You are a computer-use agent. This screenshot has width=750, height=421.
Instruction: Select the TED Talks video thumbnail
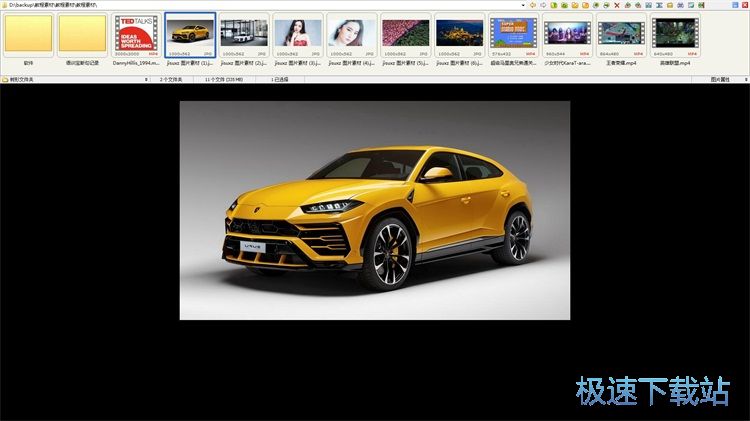click(x=136, y=33)
